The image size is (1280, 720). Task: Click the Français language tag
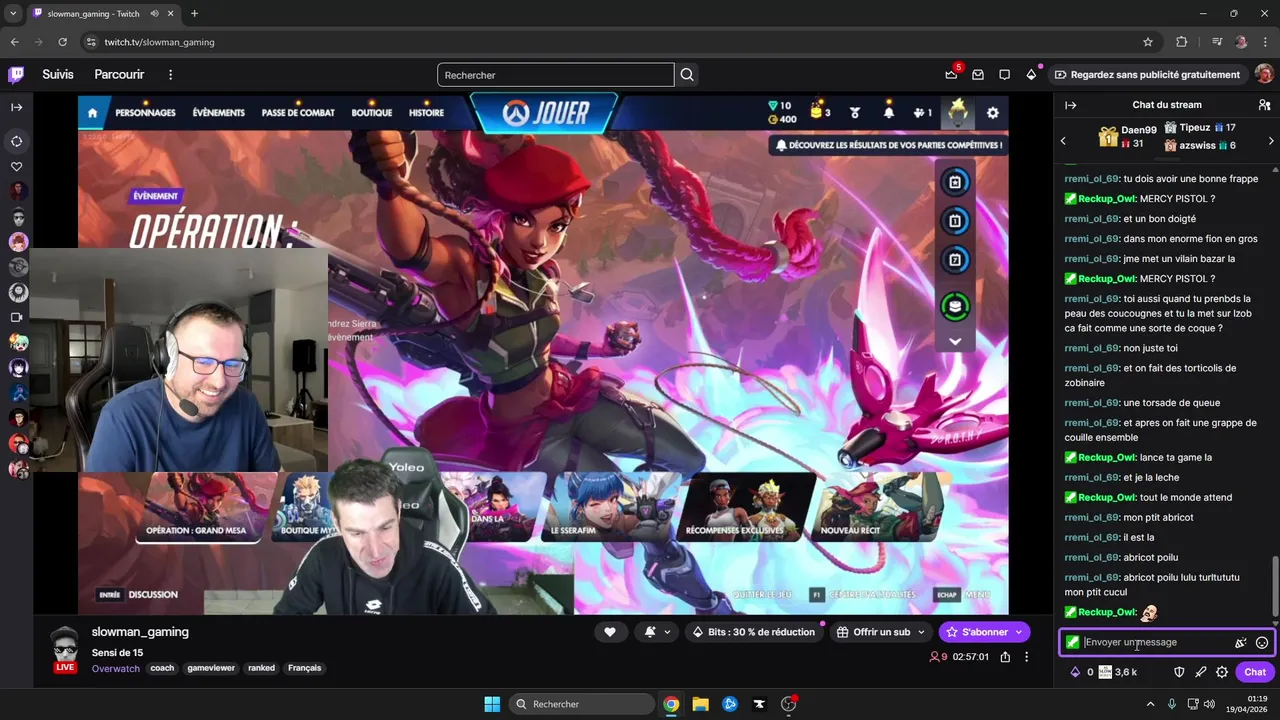[305, 668]
